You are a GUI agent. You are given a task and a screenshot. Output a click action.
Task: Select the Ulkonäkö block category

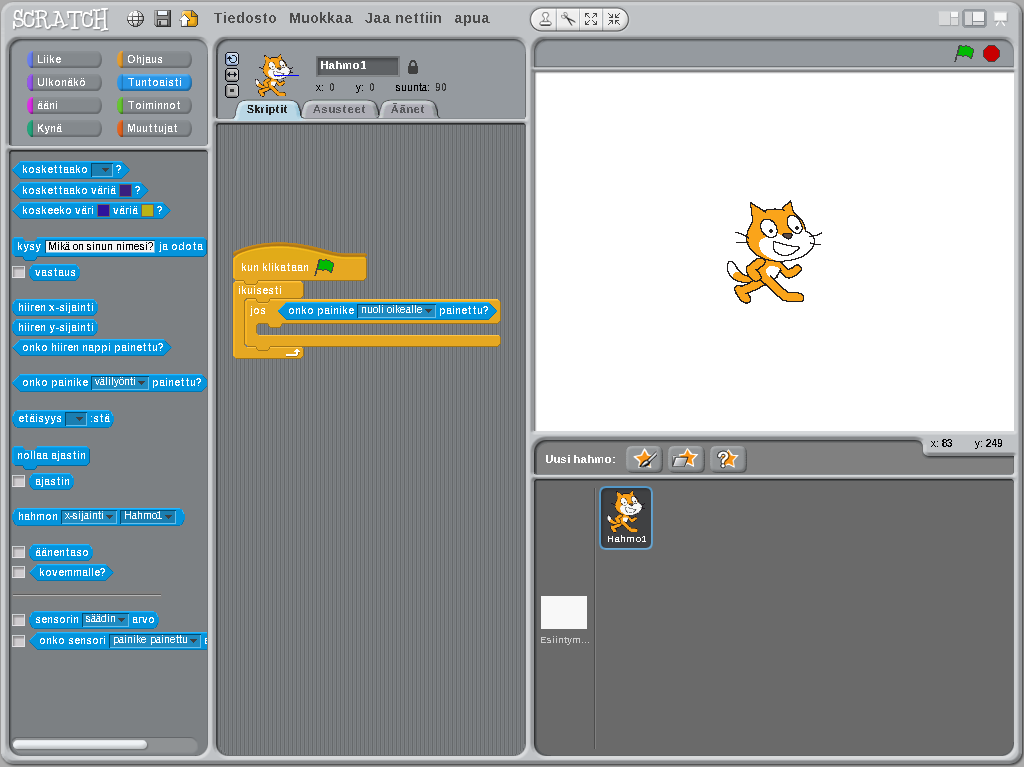64,82
